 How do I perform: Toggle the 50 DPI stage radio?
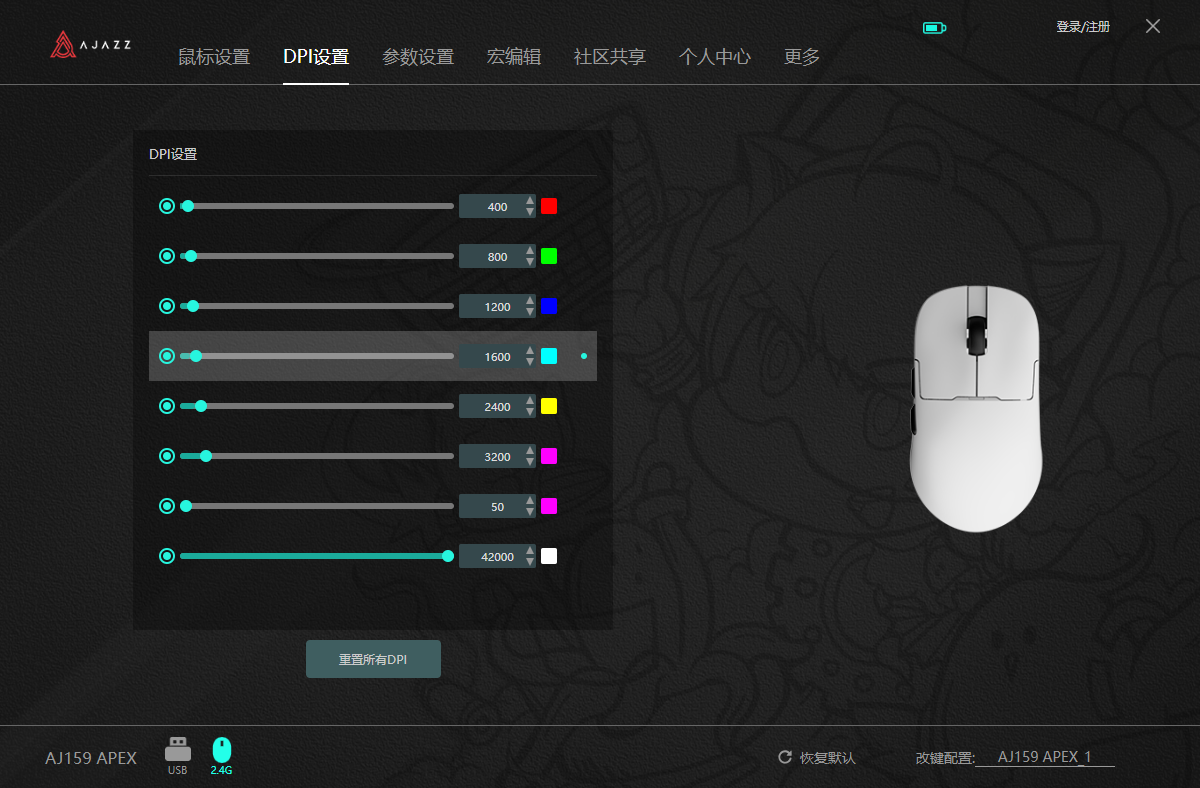[x=167, y=506]
